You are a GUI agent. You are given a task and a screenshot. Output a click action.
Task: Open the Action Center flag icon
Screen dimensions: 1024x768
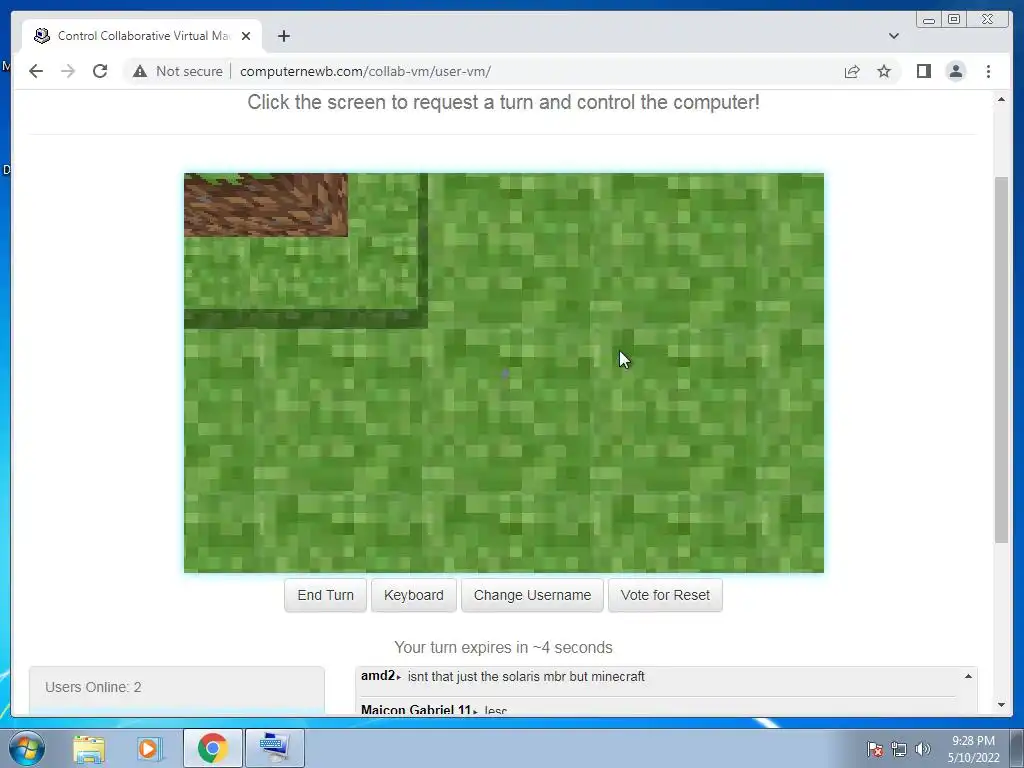[874, 749]
